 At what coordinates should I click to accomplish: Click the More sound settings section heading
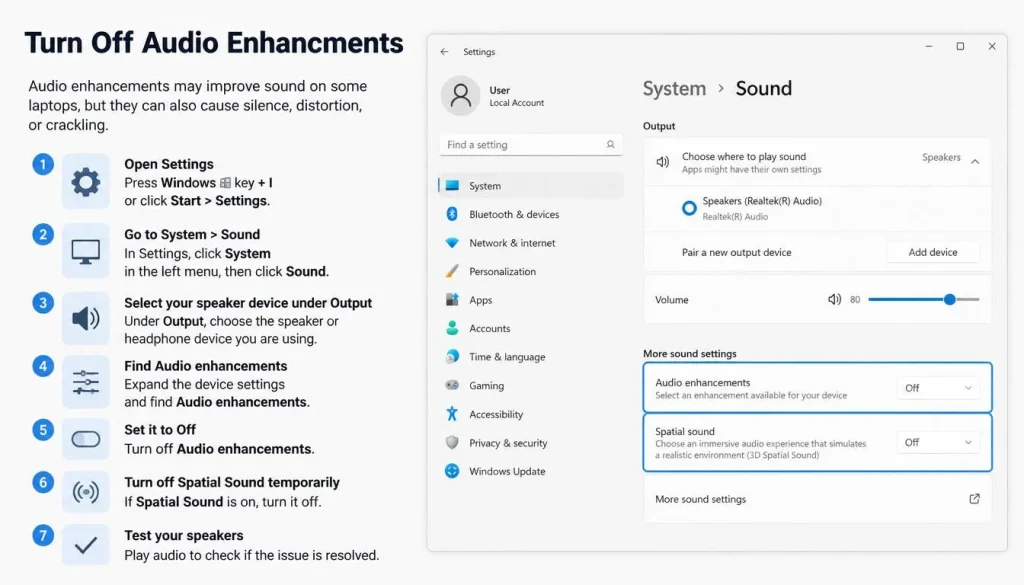[690, 354]
